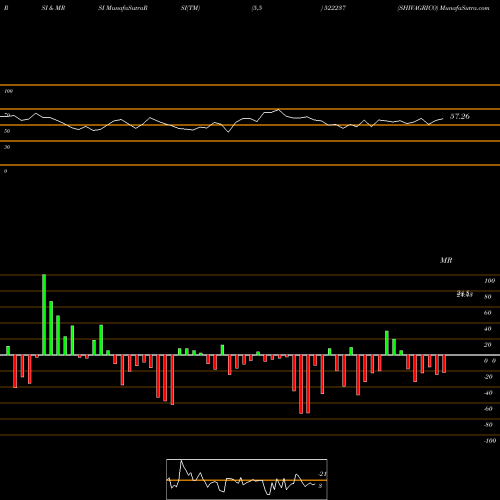
Task: Click the -100 label on MR axis
Action: pyautogui.click(x=489, y=441)
